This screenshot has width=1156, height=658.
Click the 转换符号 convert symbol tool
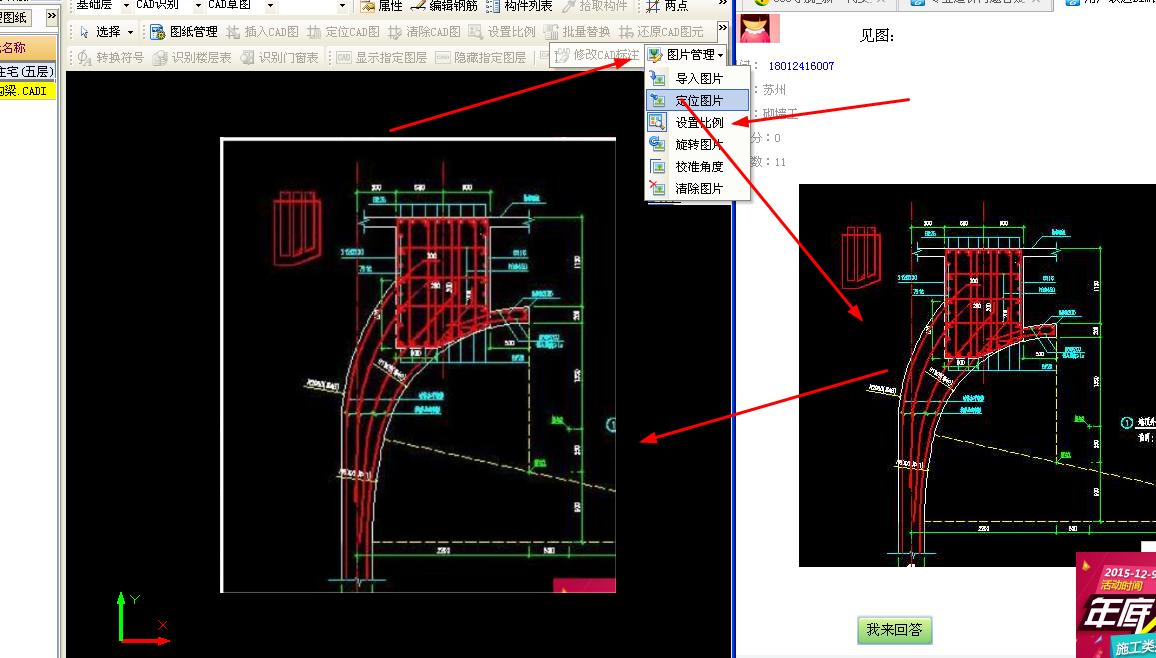(111, 57)
